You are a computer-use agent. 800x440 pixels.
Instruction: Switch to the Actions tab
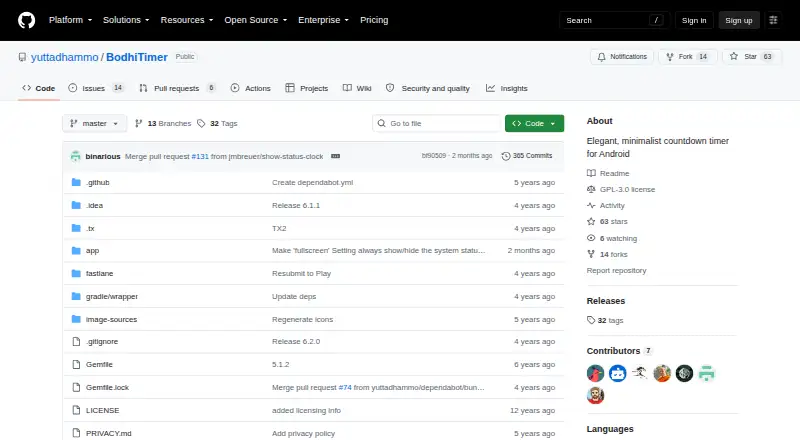coord(251,88)
